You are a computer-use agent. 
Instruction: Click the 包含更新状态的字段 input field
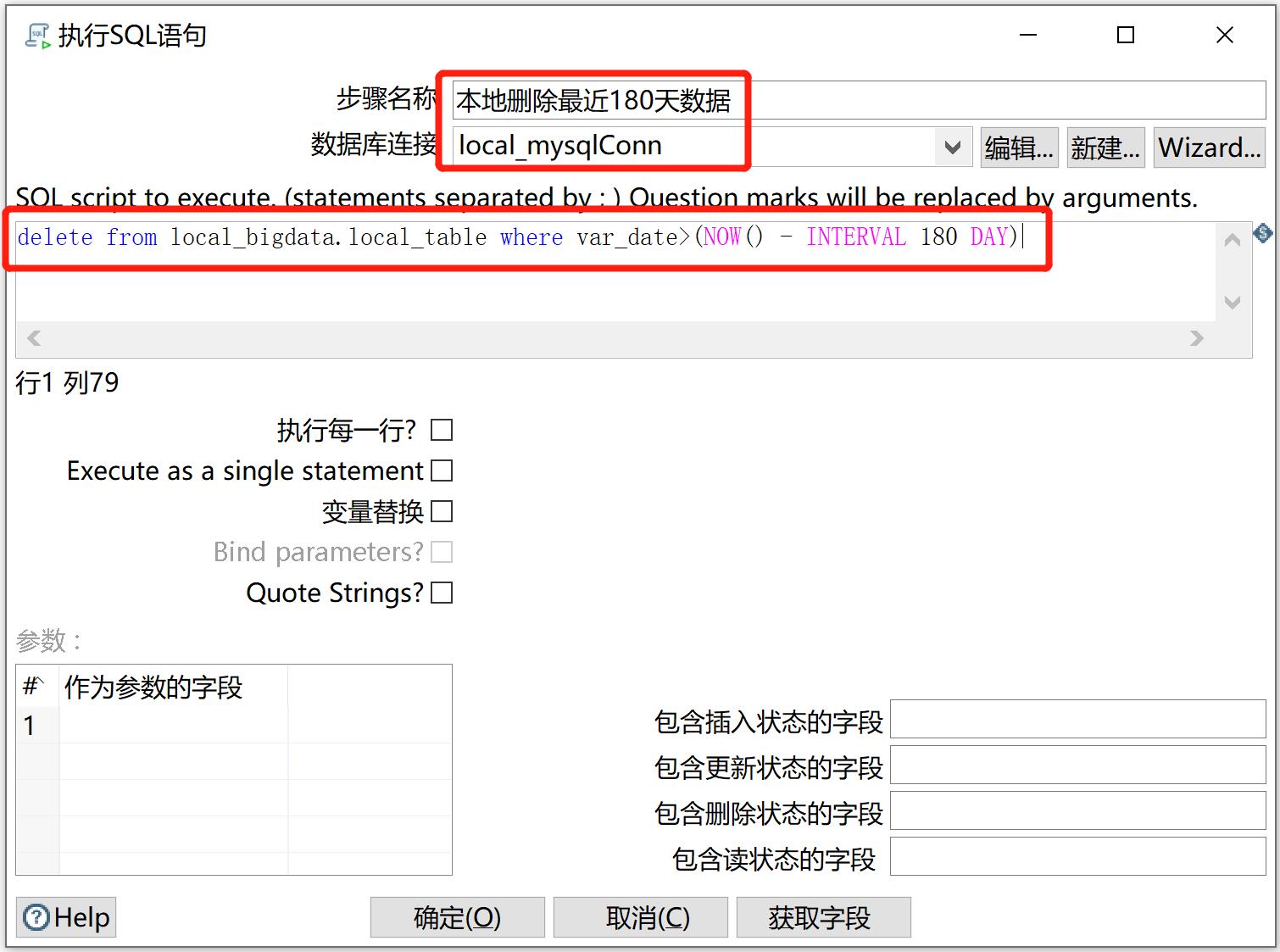click(x=1078, y=765)
